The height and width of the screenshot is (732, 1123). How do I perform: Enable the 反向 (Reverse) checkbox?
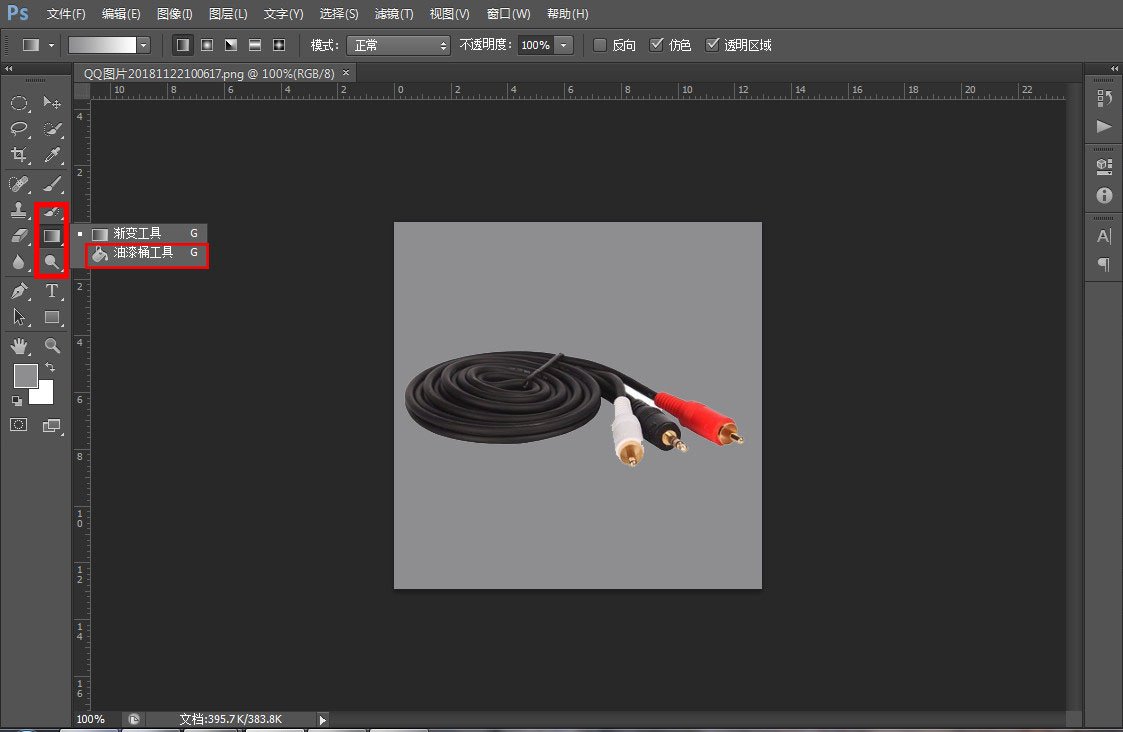[600, 45]
